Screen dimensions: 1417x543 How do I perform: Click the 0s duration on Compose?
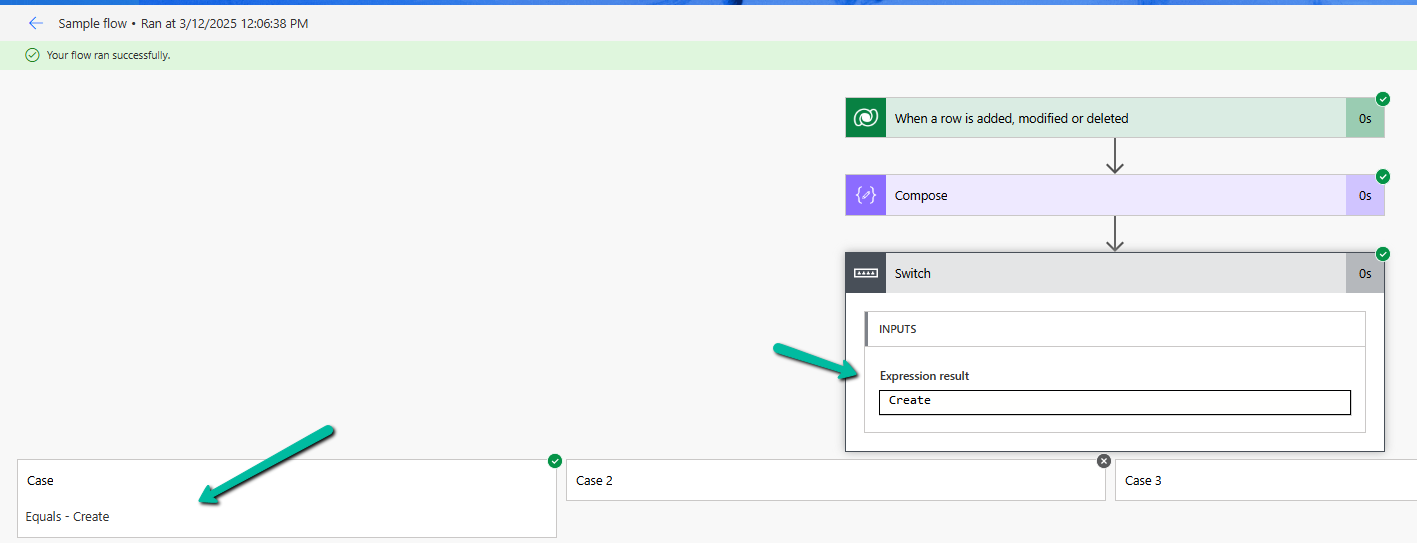point(1365,196)
